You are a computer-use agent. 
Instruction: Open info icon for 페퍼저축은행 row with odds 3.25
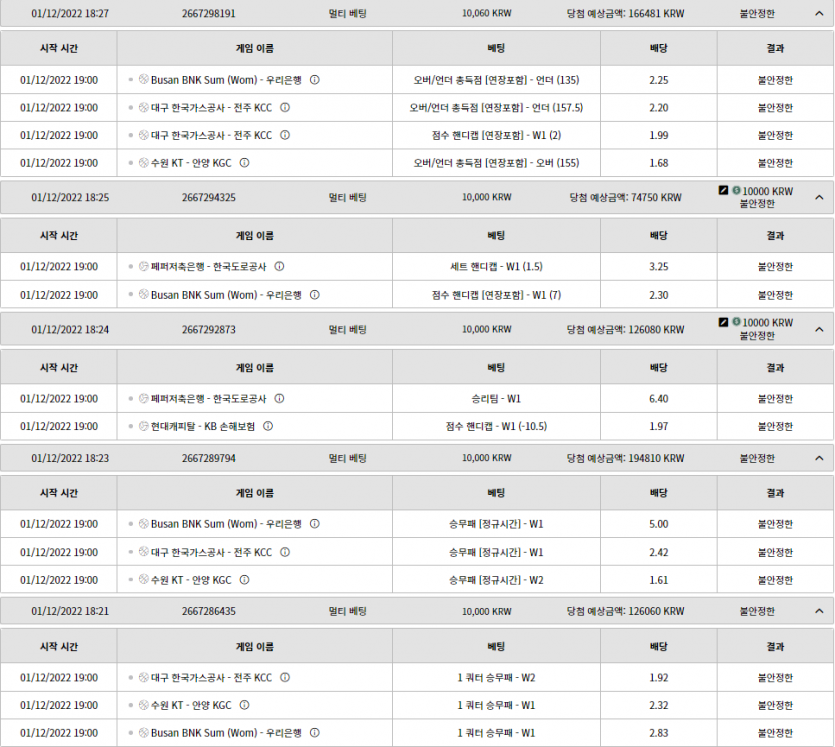pyautogui.click(x=279, y=266)
